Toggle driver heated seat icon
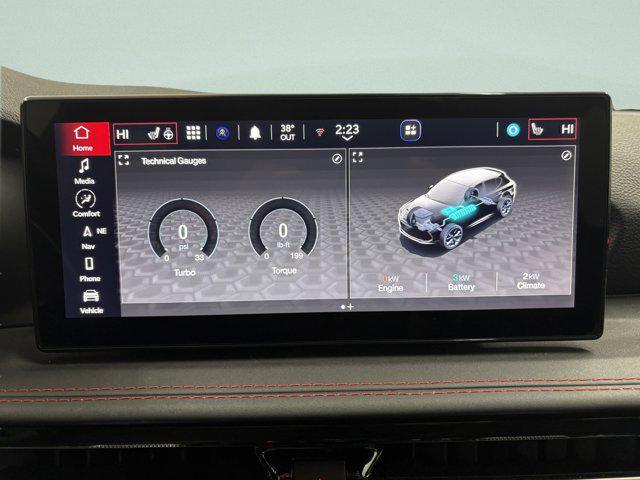Image resolution: width=640 pixels, height=480 pixels. tap(153, 133)
